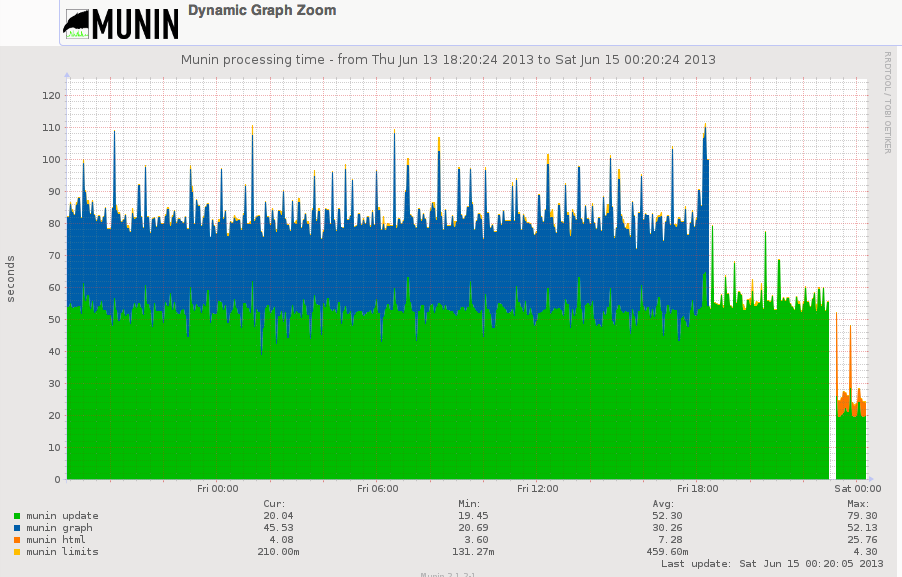Click the Sat 00:00 time axis label
Image resolution: width=902 pixels, height=577 pixels.
click(857, 489)
